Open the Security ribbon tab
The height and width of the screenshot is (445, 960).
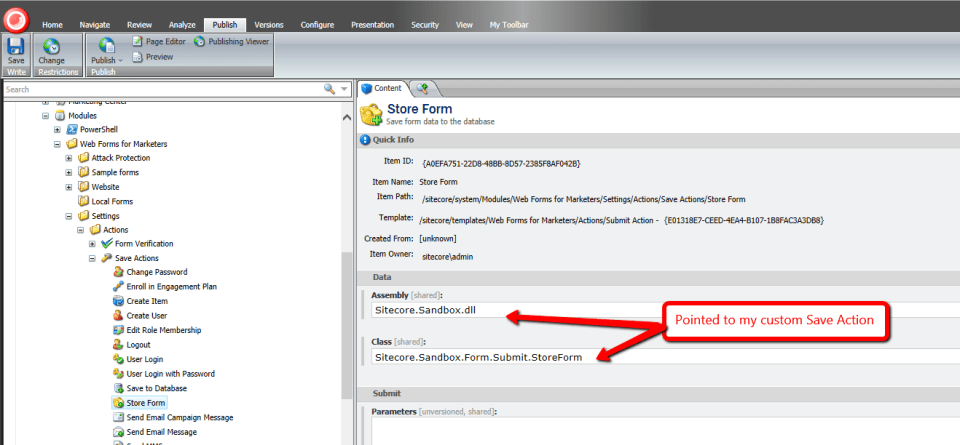click(423, 24)
